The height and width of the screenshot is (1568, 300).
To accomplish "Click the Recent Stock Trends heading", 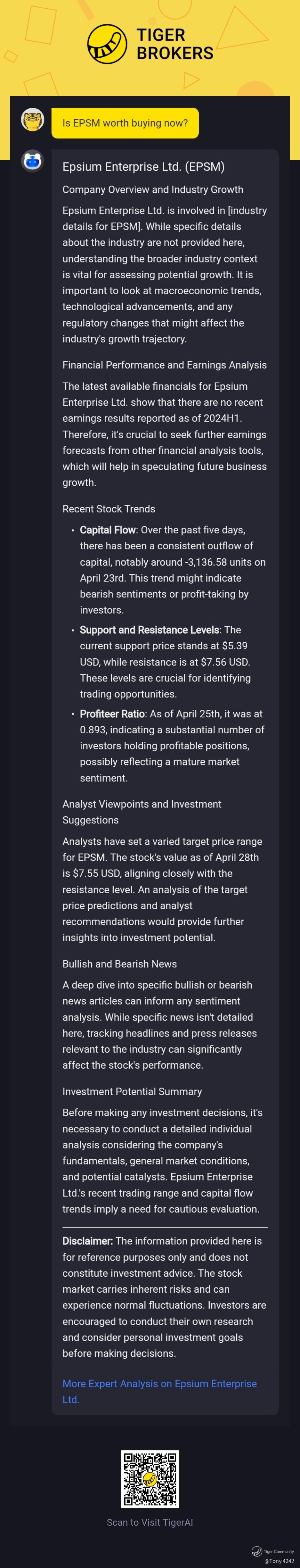I will 108,509.
